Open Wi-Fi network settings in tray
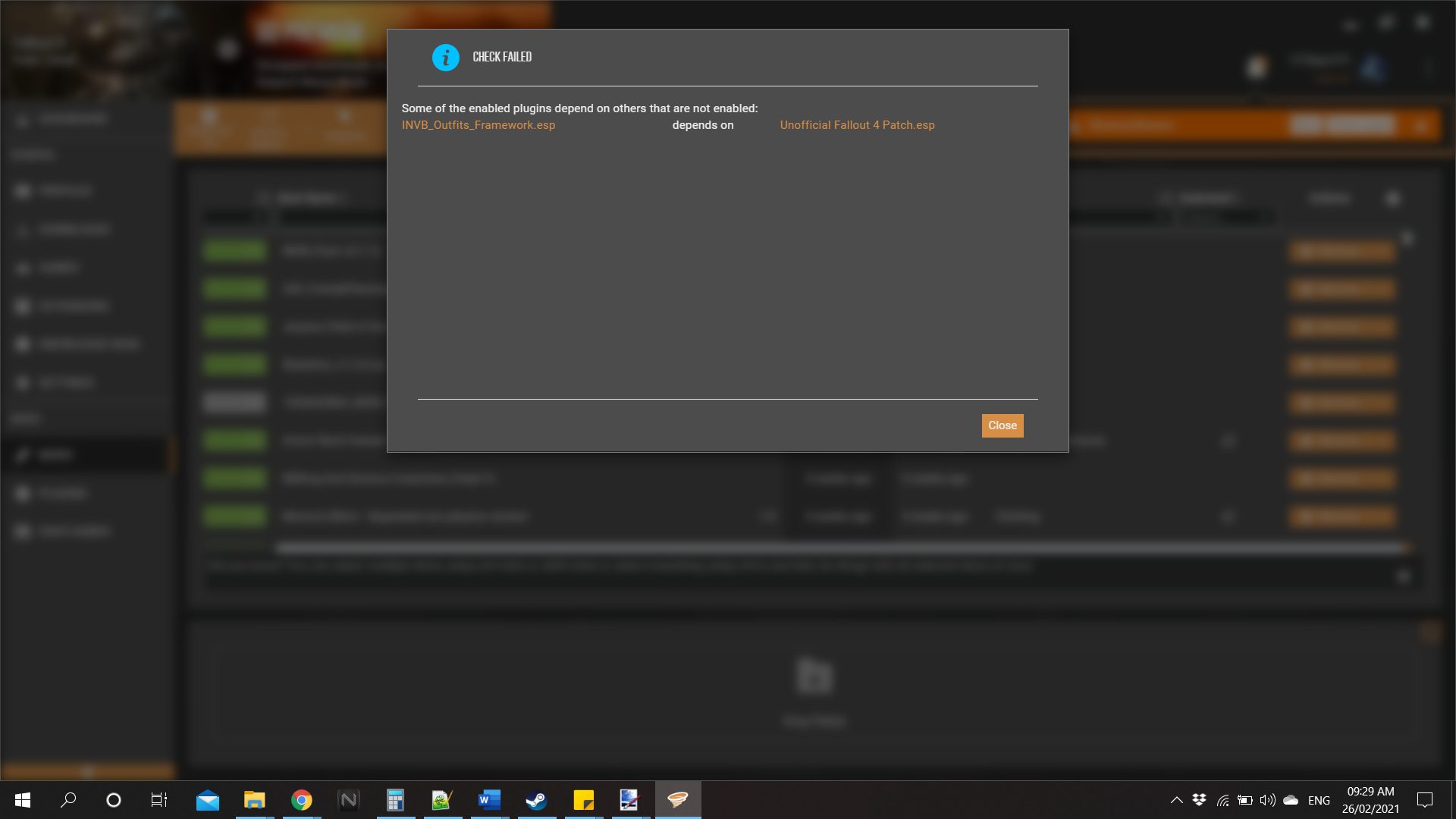Viewport: 1456px width, 819px height. 1222,800
